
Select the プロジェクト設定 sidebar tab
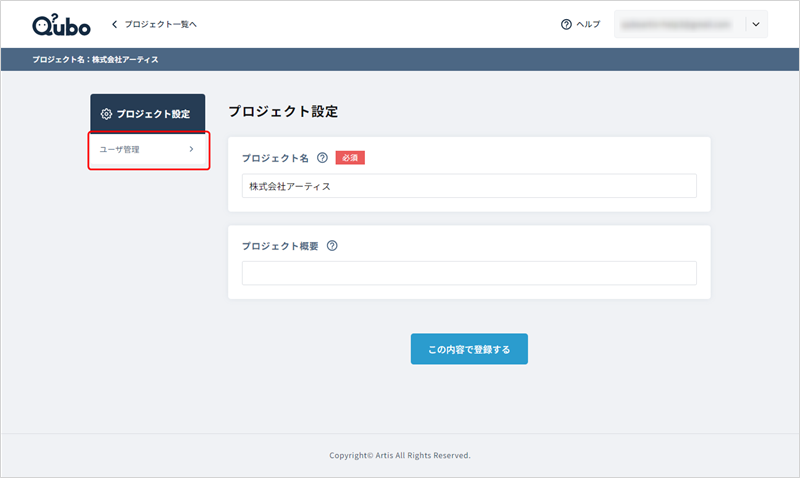148,114
